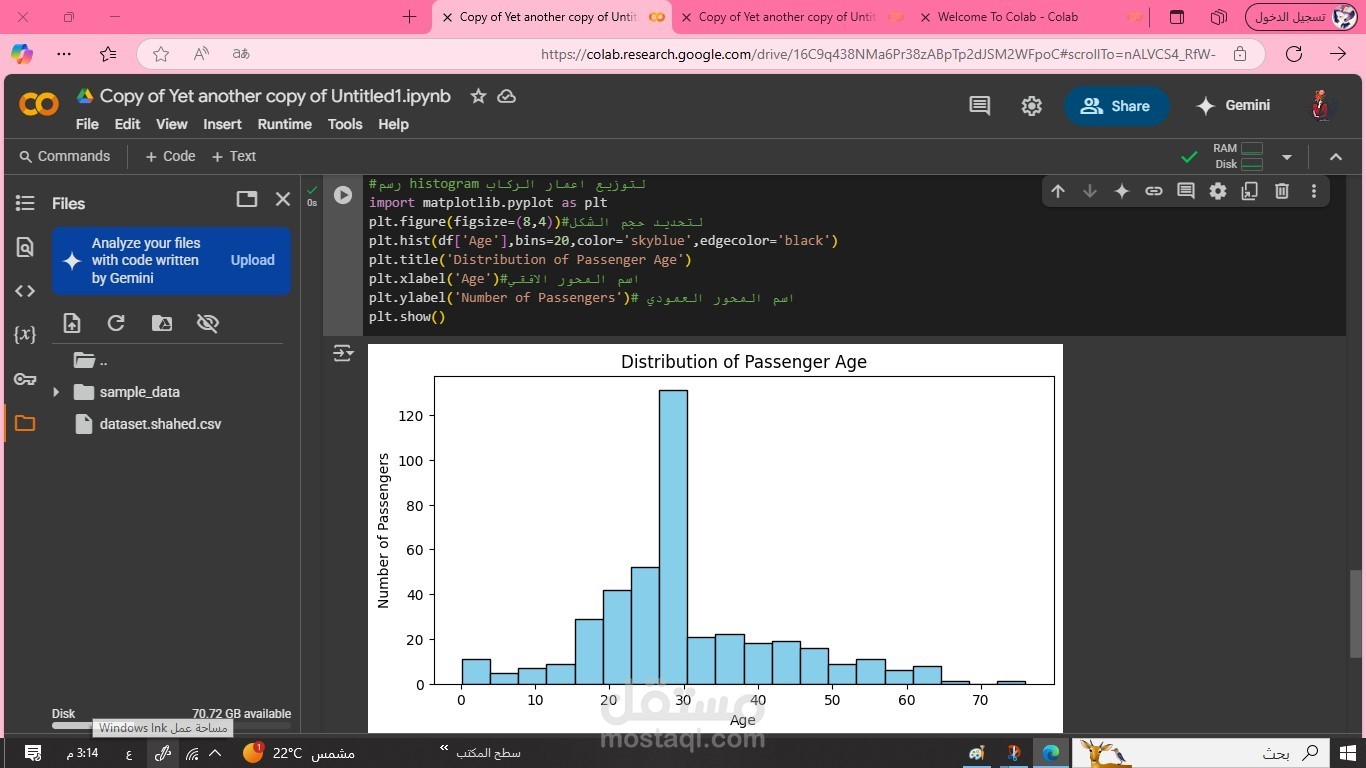Run the histogram code cell
Screen dimensions: 1366x768
[x=343, y=195]
